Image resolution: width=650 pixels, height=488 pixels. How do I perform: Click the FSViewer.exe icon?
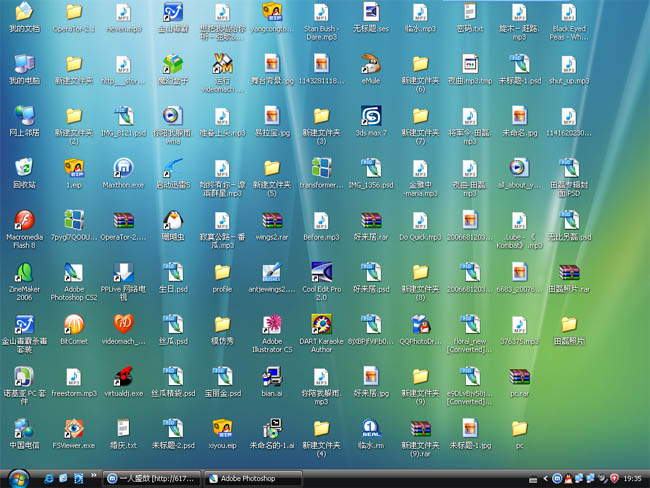click(73, 428)
